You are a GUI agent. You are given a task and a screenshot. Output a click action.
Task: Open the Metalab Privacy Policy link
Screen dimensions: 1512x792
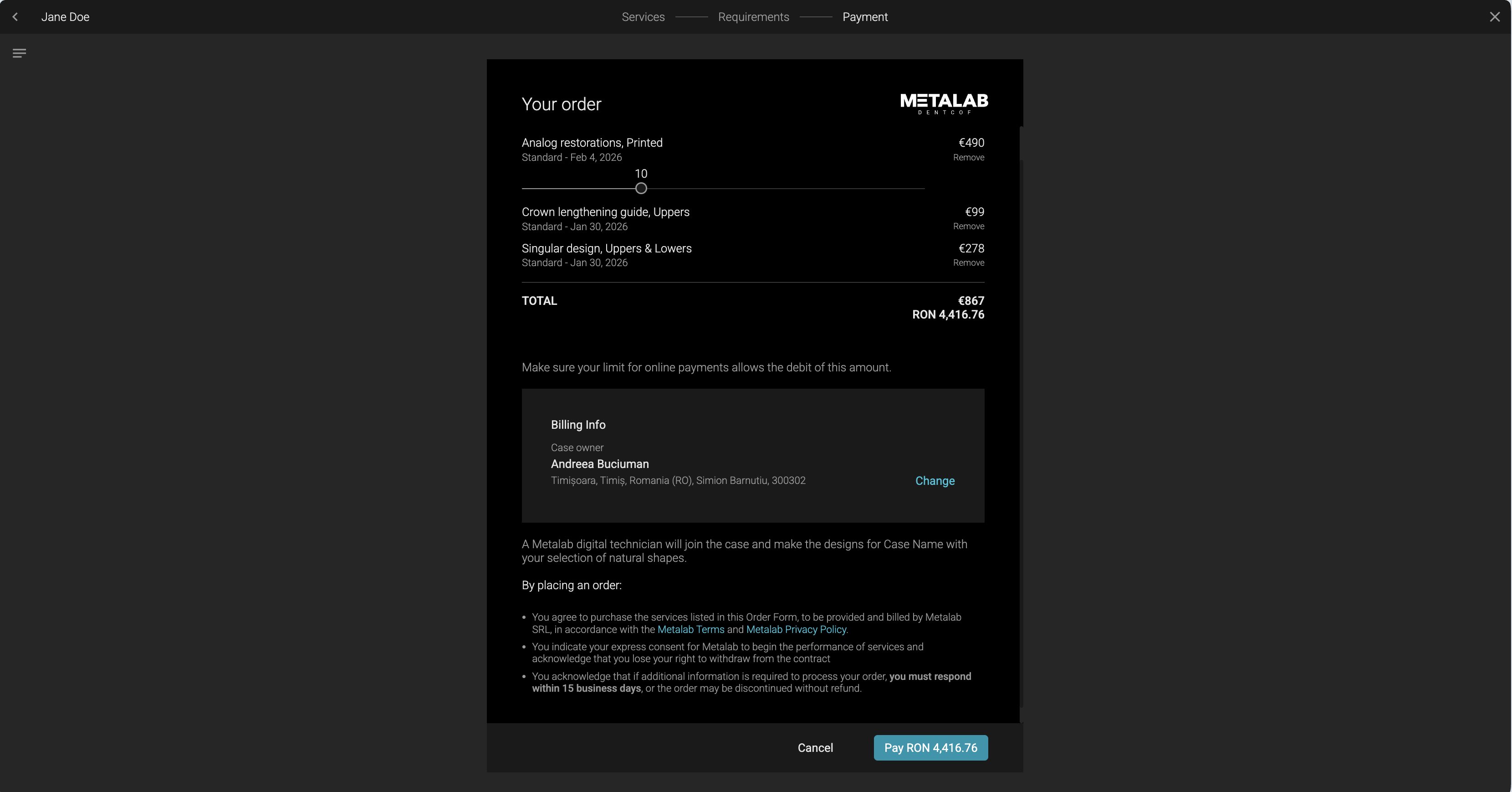[796, 629]
